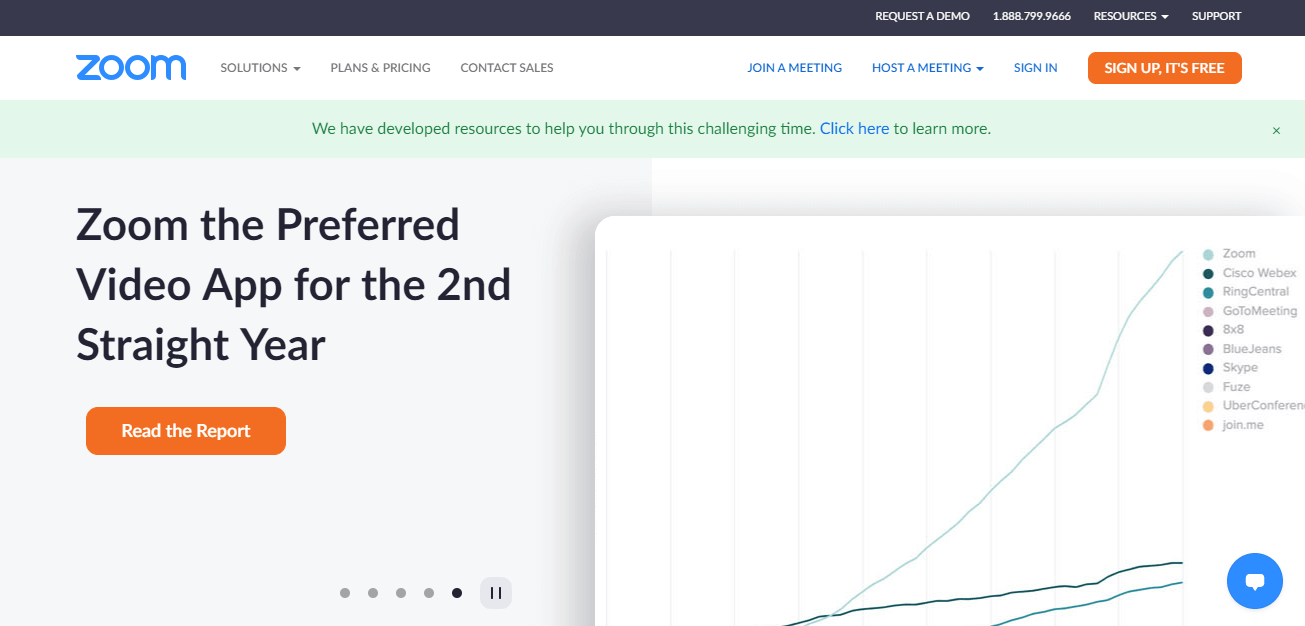Click the Zoom legend entry
Image resolution: width=1305 pixels, height=626 pixels.
click(1230, 254)
